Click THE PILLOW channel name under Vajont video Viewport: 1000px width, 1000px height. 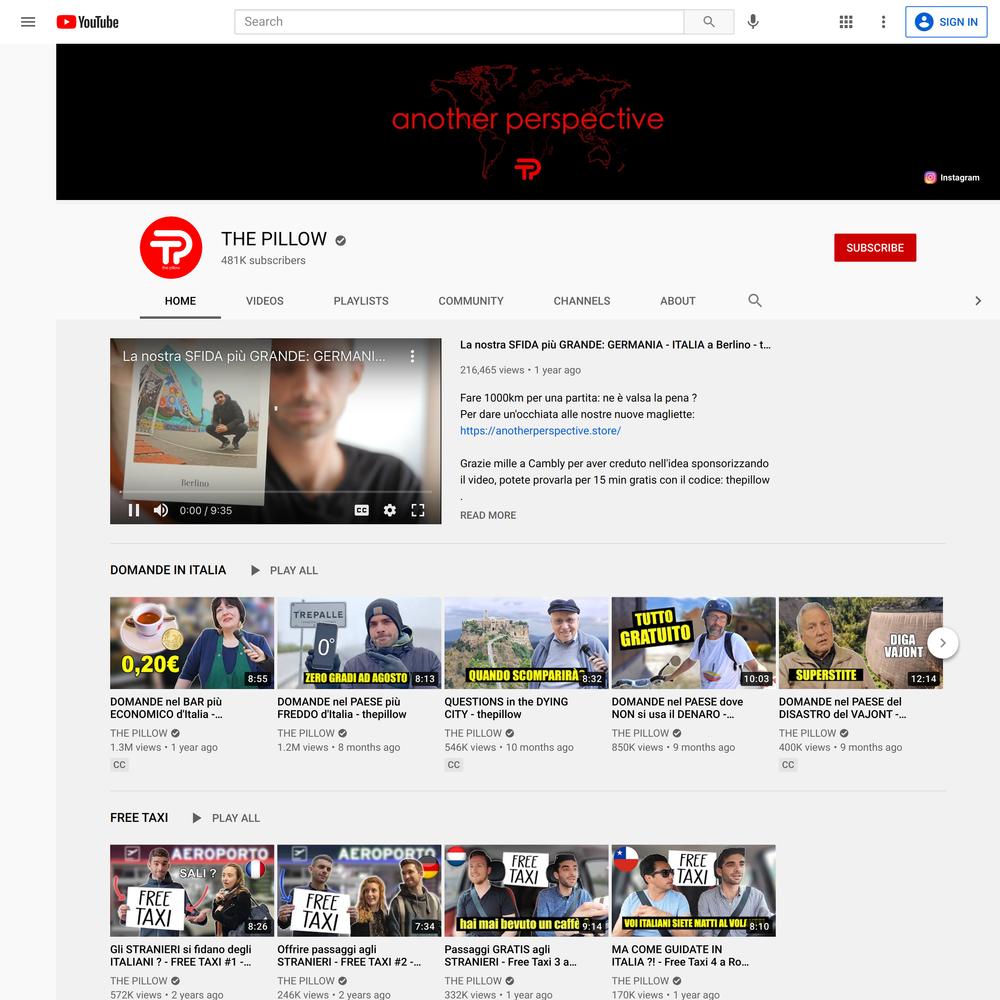pyautogui.click(x=807, y=733)
